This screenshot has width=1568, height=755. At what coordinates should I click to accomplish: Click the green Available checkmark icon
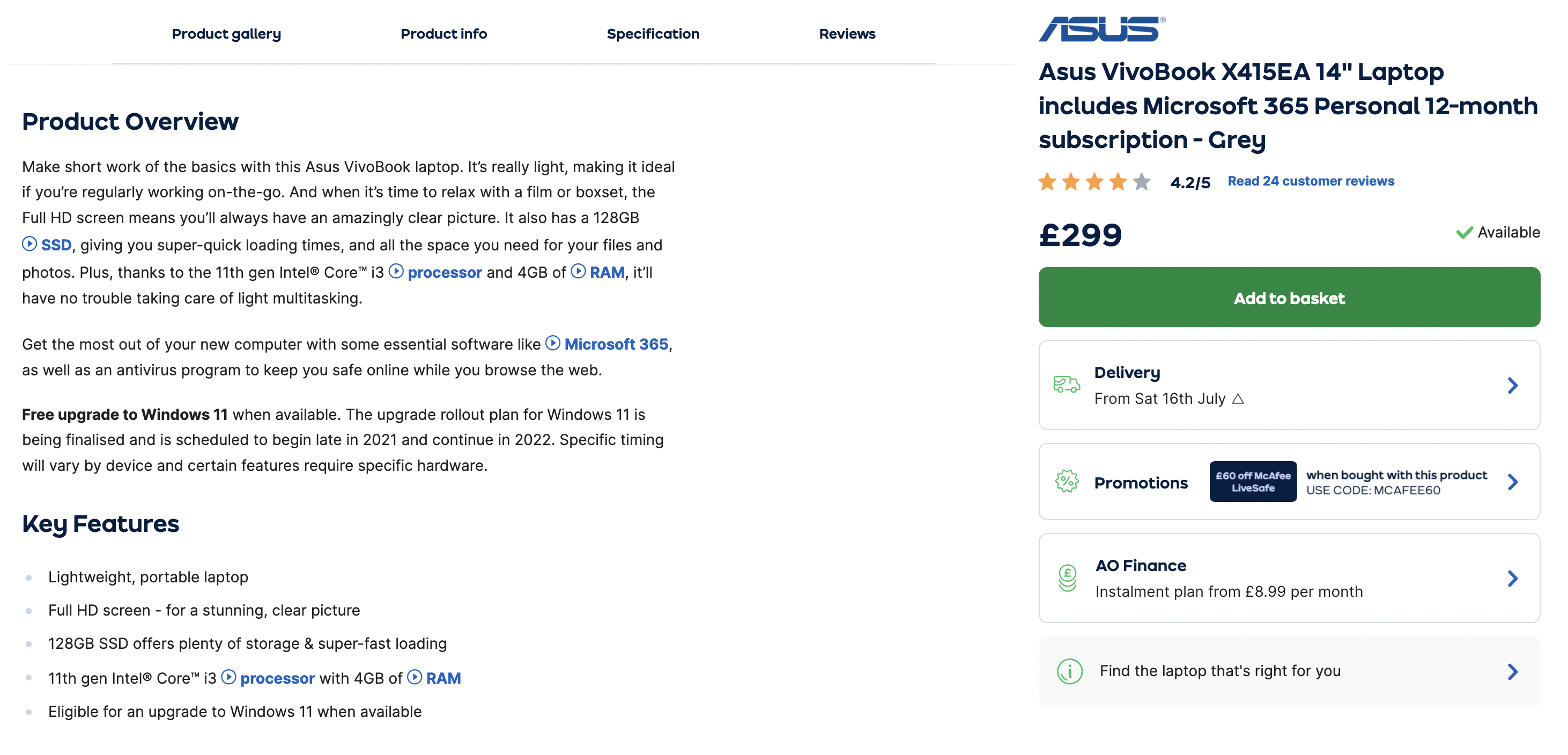(1464, 232)
